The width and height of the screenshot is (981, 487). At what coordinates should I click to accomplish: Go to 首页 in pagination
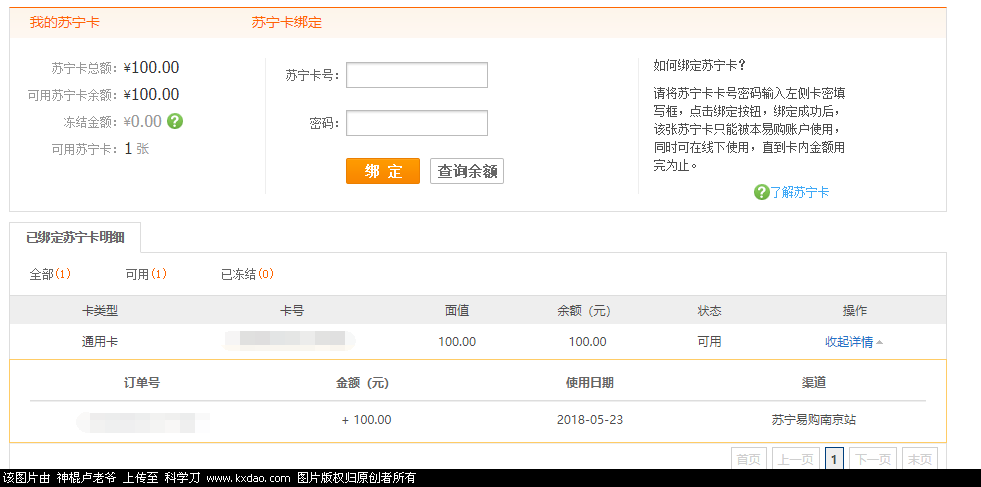click(x=748, y=459)
